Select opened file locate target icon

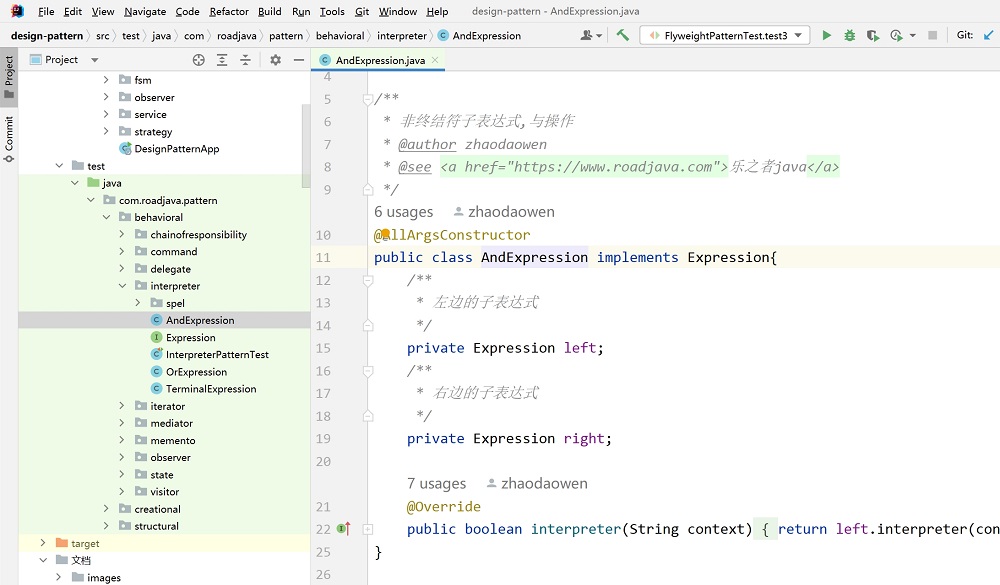[199, 60]
